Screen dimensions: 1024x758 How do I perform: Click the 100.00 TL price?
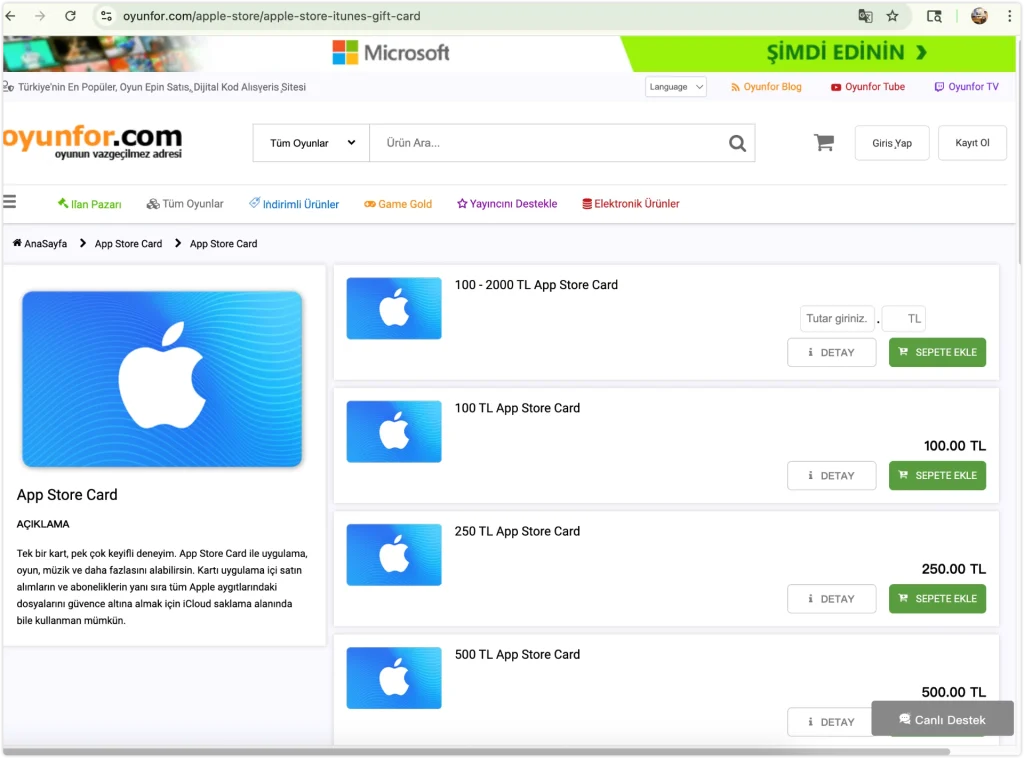(x=955, y=446)
